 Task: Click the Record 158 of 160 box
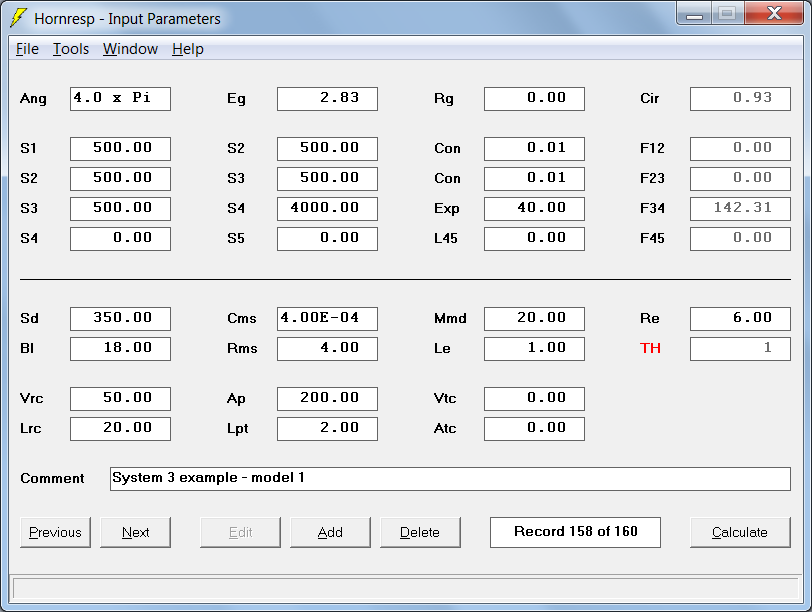[x=575, y=532]
